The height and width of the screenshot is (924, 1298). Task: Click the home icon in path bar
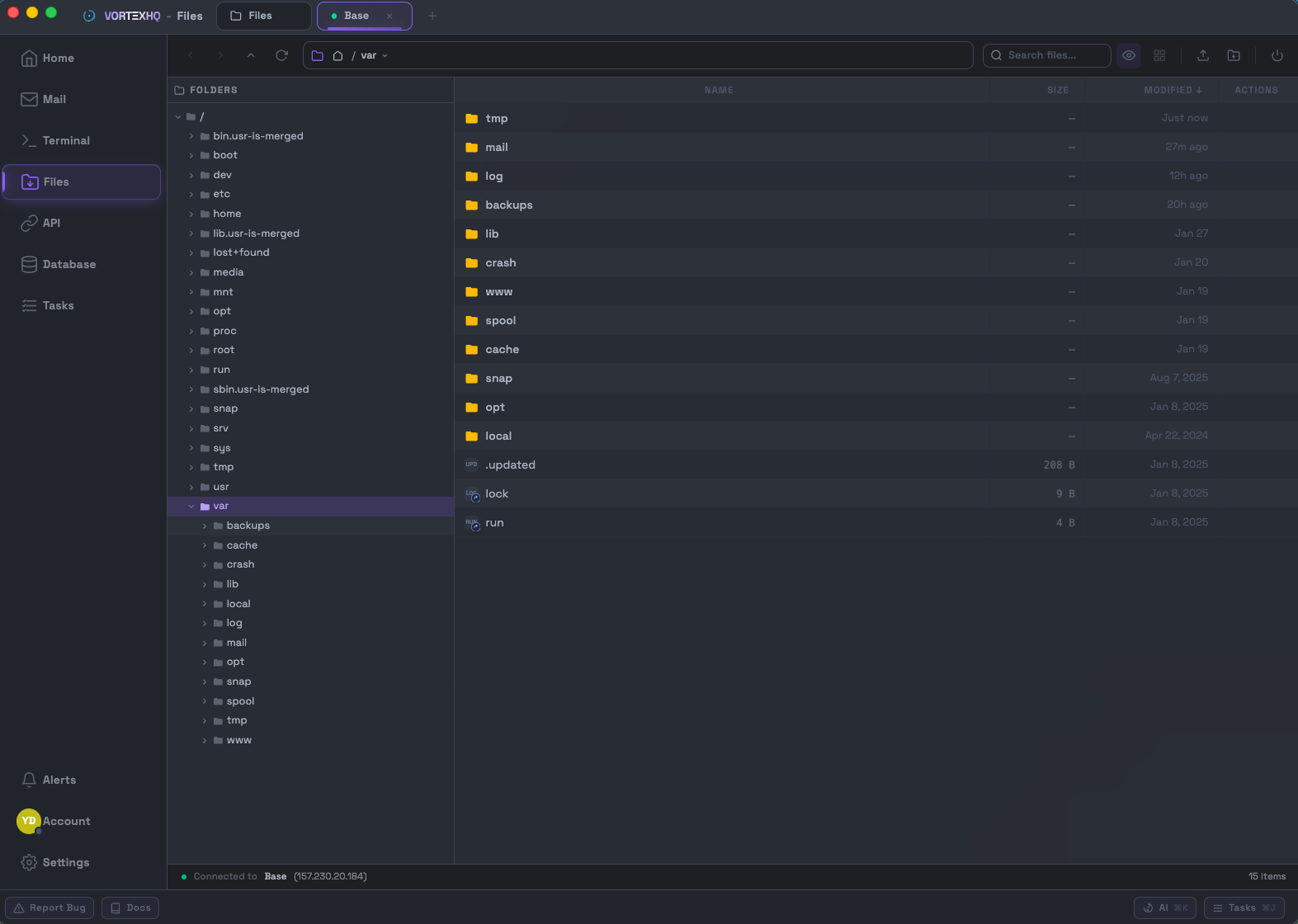(x=337, y=55)
